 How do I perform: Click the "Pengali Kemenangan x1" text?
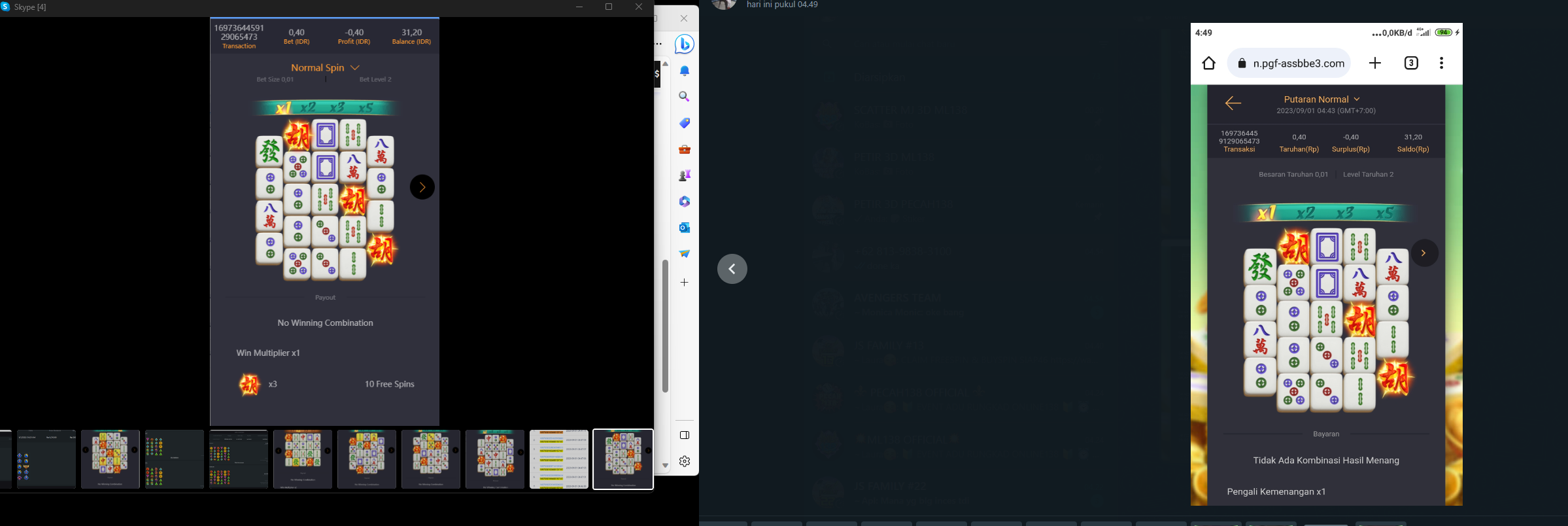pyautogui.click(x=1276, y=492)
